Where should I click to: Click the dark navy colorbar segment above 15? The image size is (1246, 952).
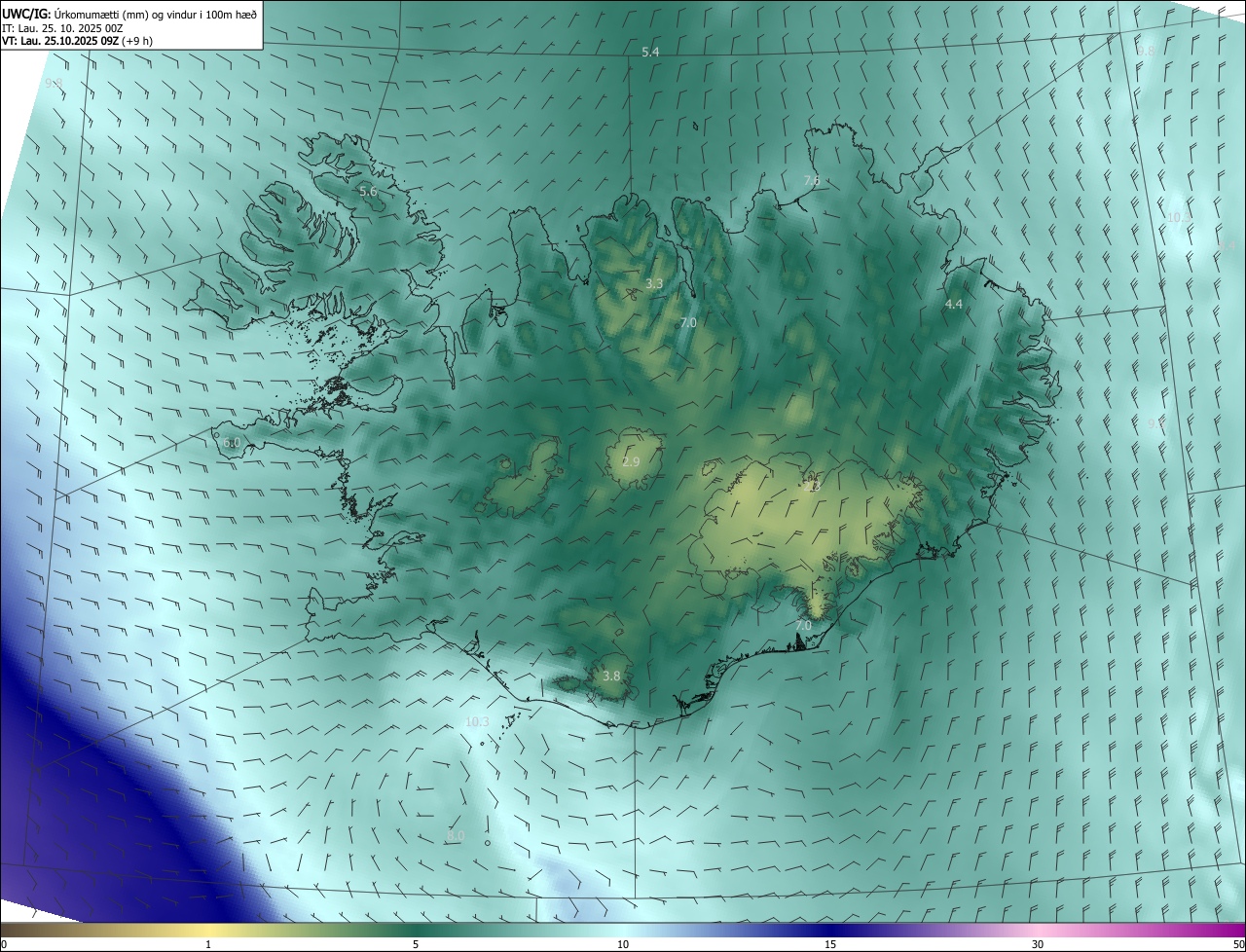pos(830,930)
